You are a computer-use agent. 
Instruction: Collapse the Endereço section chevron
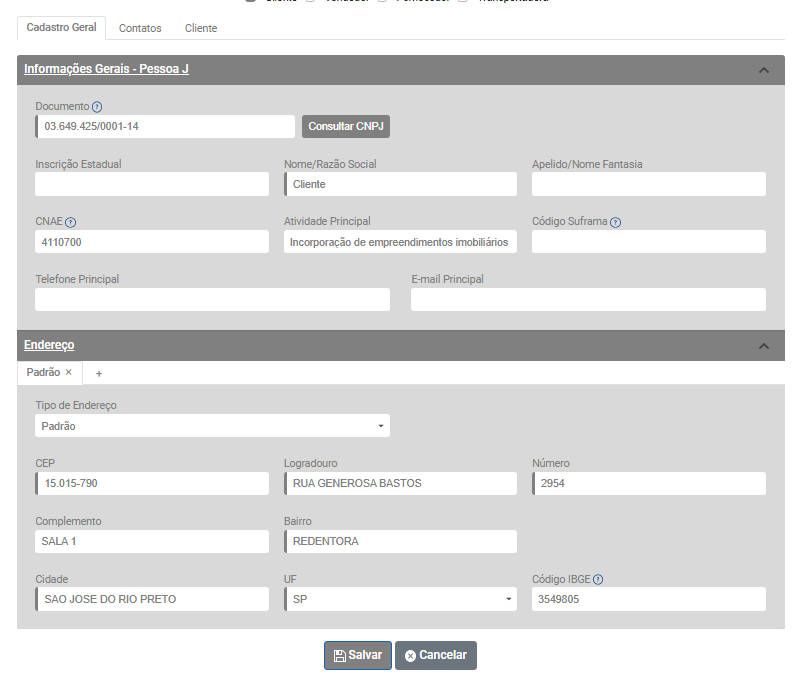point(764,346)
